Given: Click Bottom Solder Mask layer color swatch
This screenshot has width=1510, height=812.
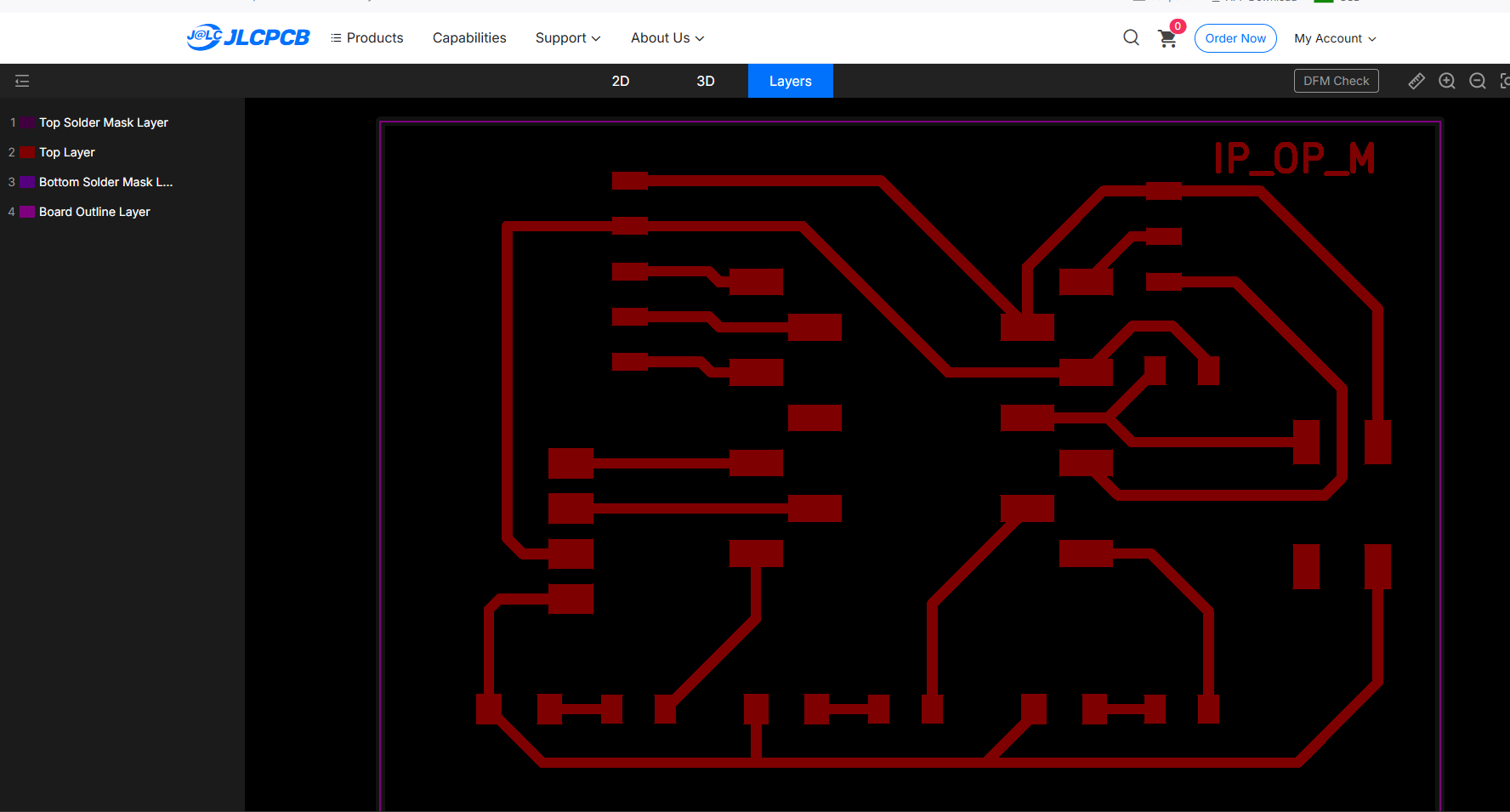Looking at the screenshot, I should tap(28, 182).
